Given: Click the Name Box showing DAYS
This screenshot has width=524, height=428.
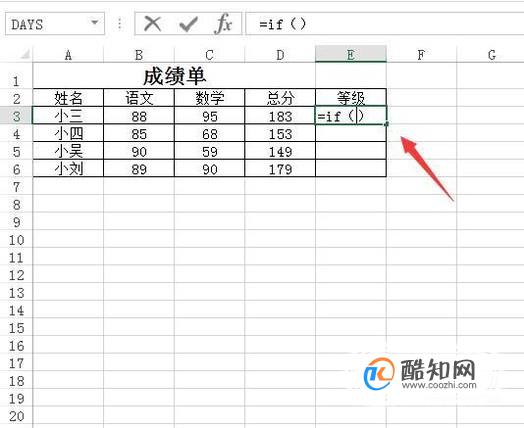Looking at the screenshot, I should coord(55,24).
